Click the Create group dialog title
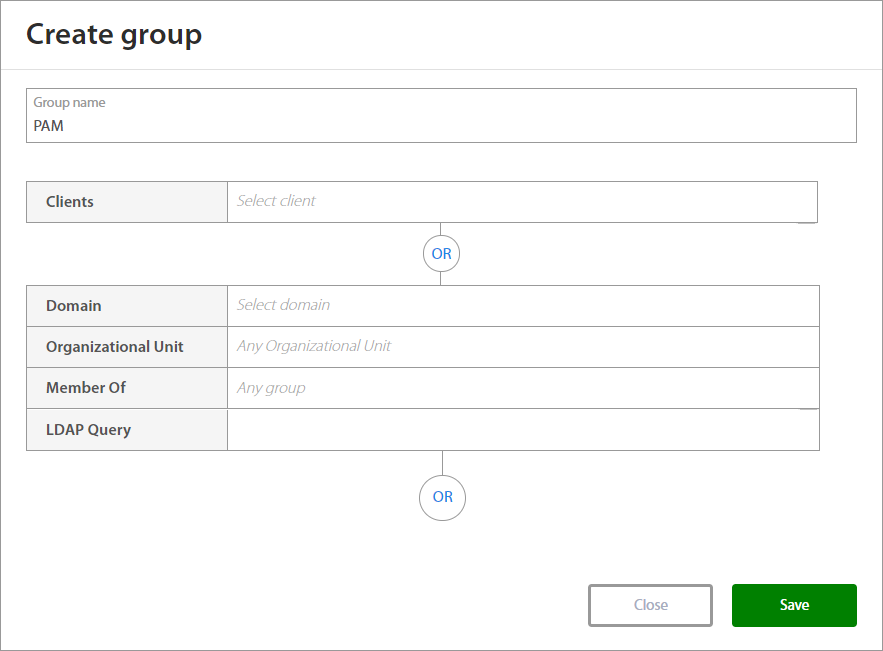 (x=114, y=34)
